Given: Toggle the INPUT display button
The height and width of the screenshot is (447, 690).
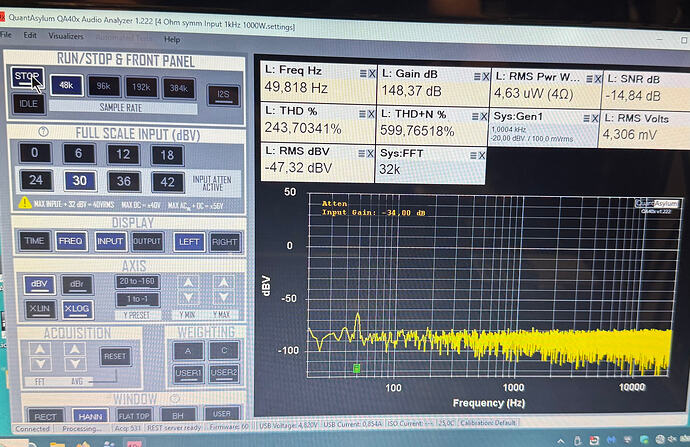Looking at the screenshot, I should (x=110, y=242).
